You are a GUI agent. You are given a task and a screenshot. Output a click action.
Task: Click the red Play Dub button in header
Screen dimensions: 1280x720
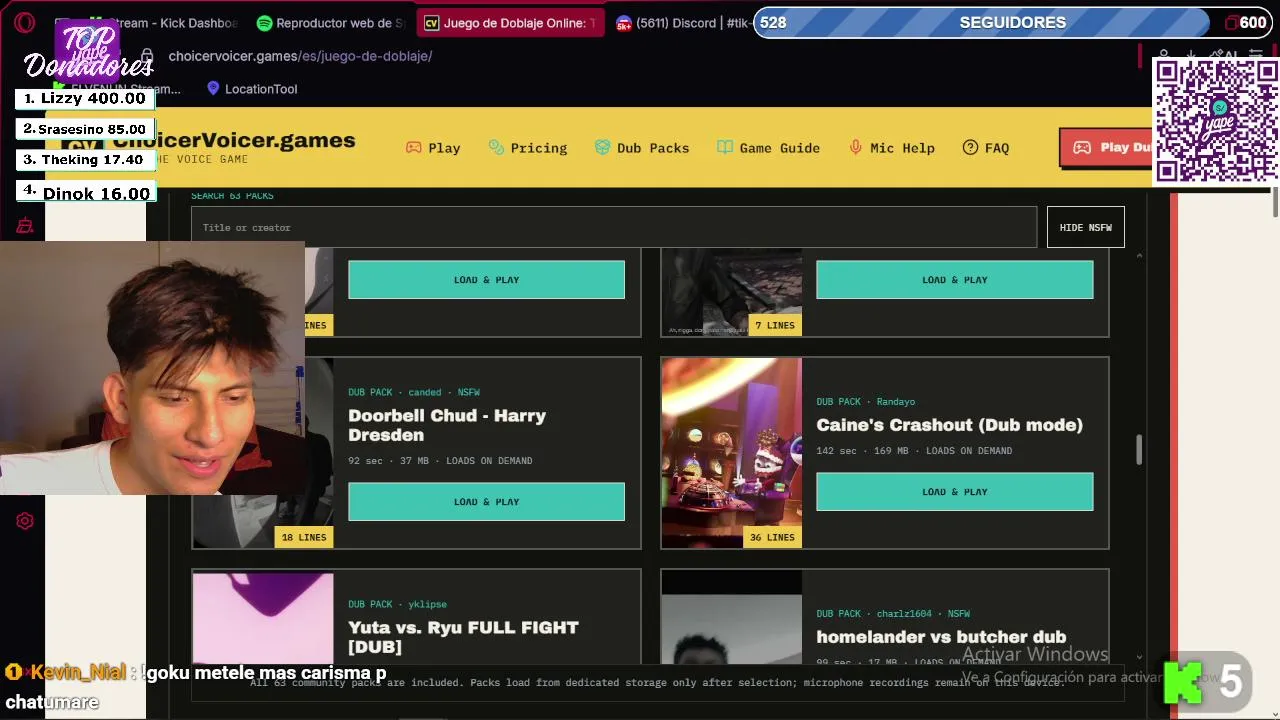[1106, 147]
